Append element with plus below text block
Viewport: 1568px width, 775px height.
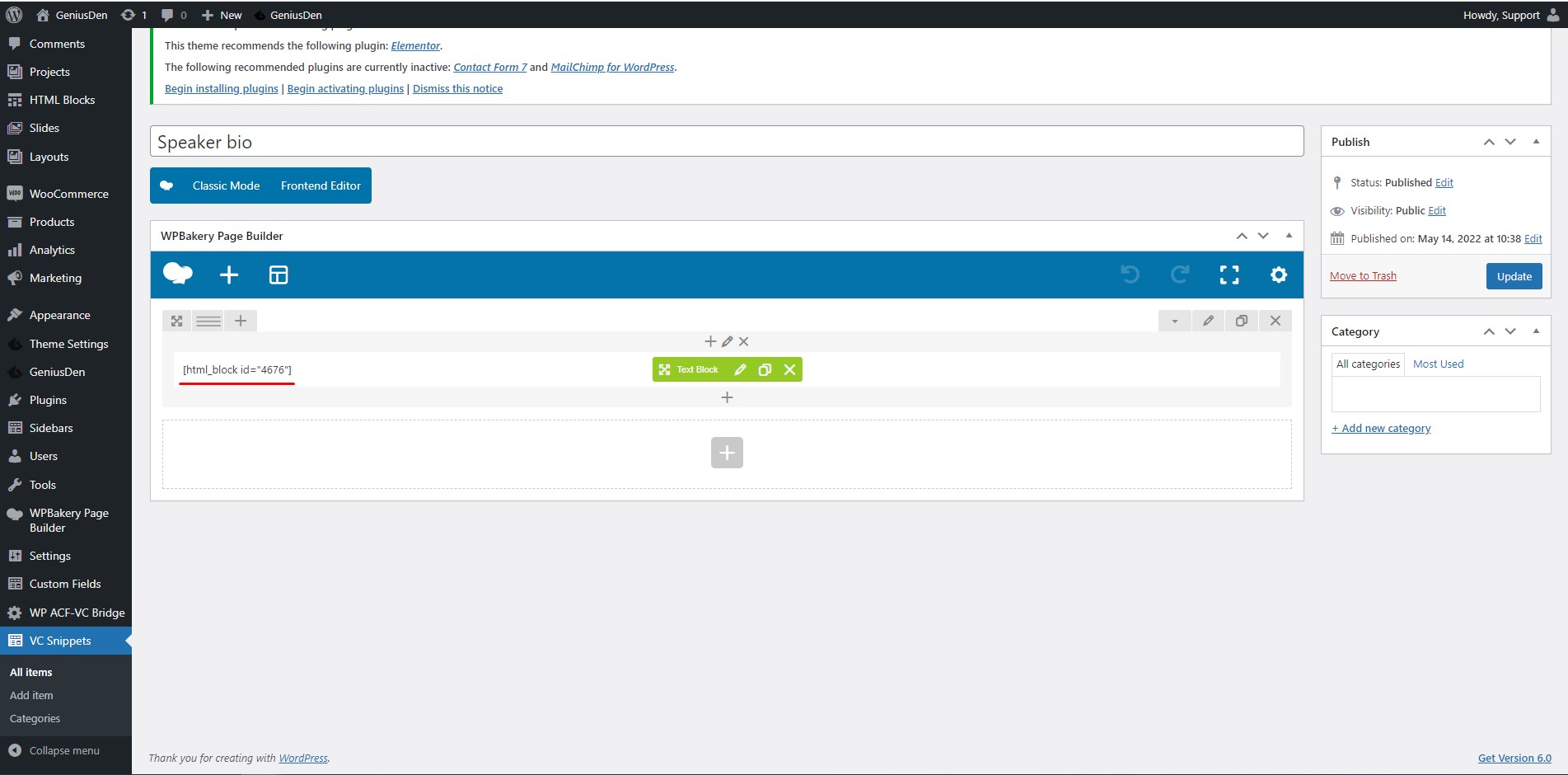(727, 397)
